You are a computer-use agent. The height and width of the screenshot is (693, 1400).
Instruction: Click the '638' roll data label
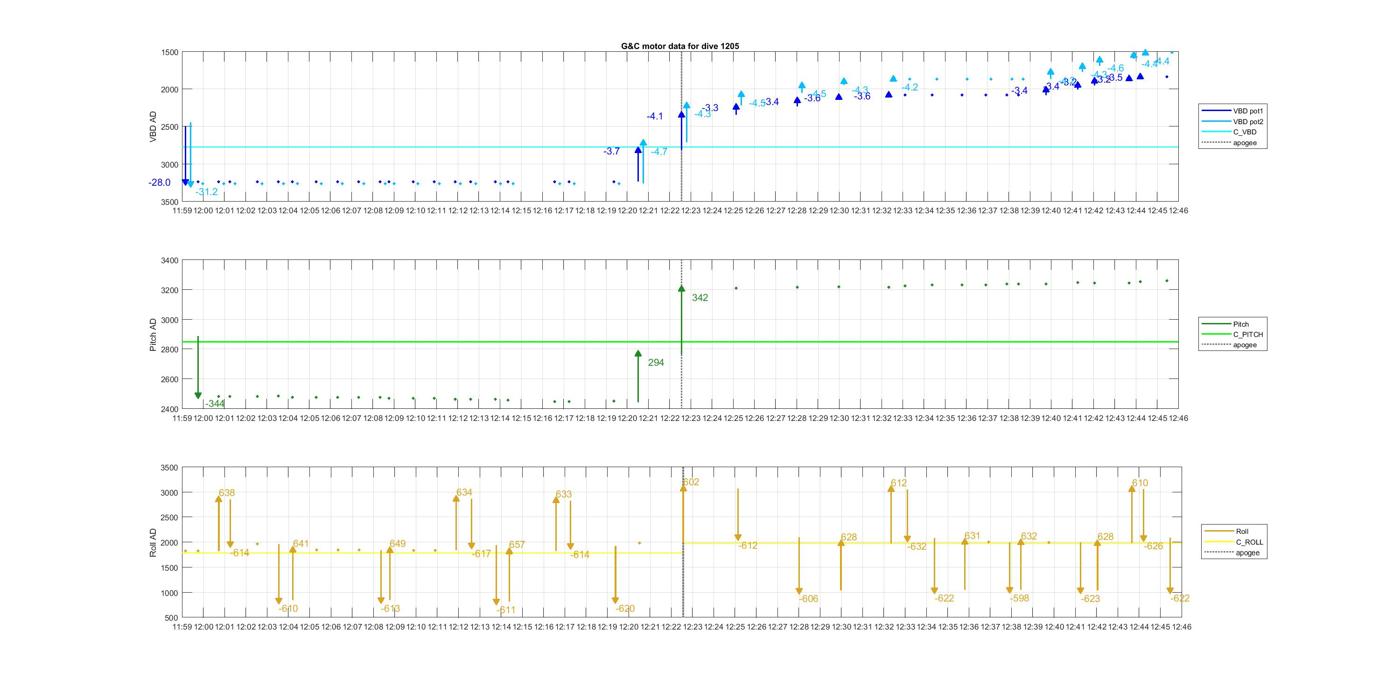pos(227,493)
